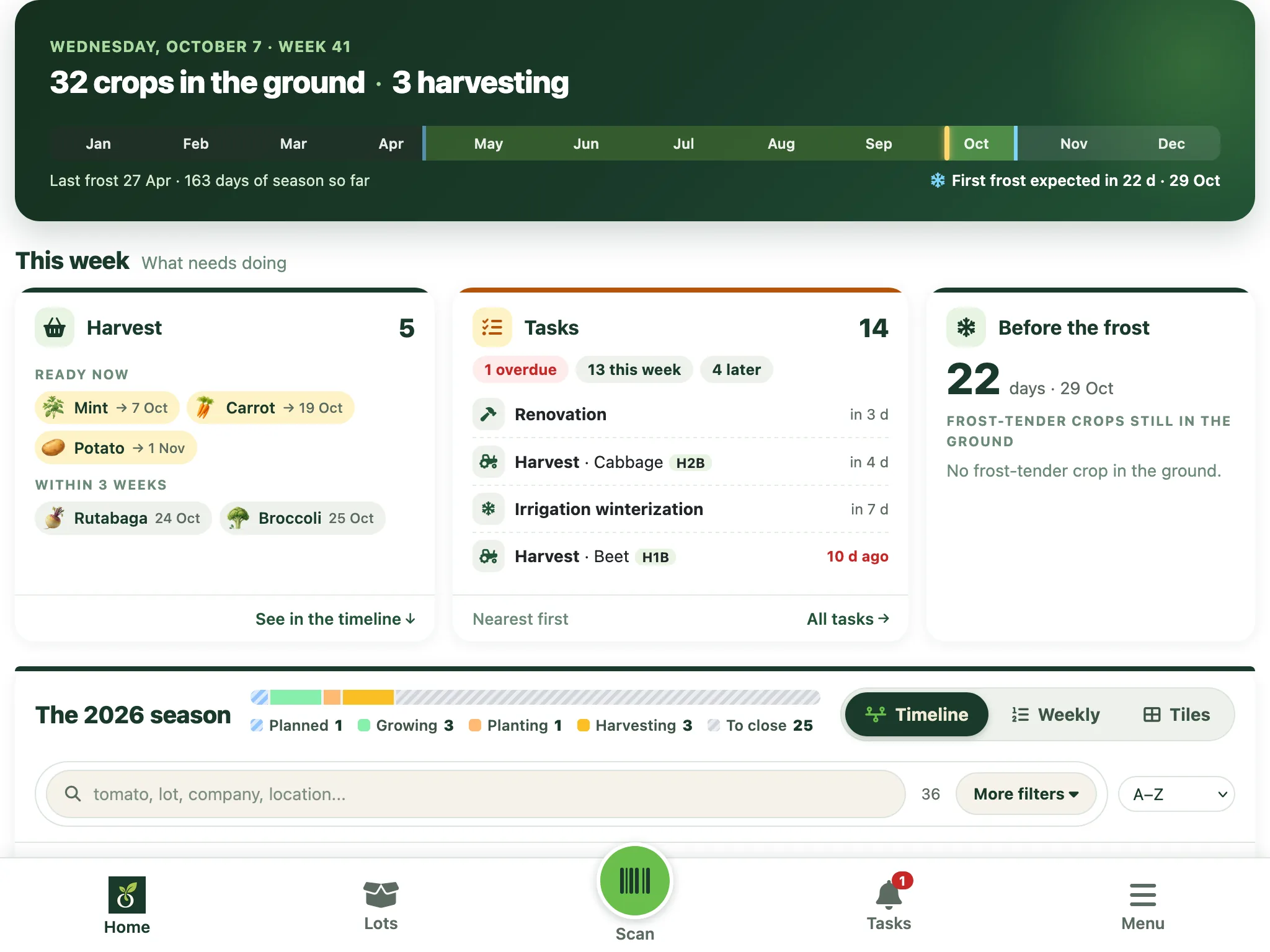Open the Harvest basket icon
Image resolution: width=1270 pixels, height=952 pixels.
55,327
